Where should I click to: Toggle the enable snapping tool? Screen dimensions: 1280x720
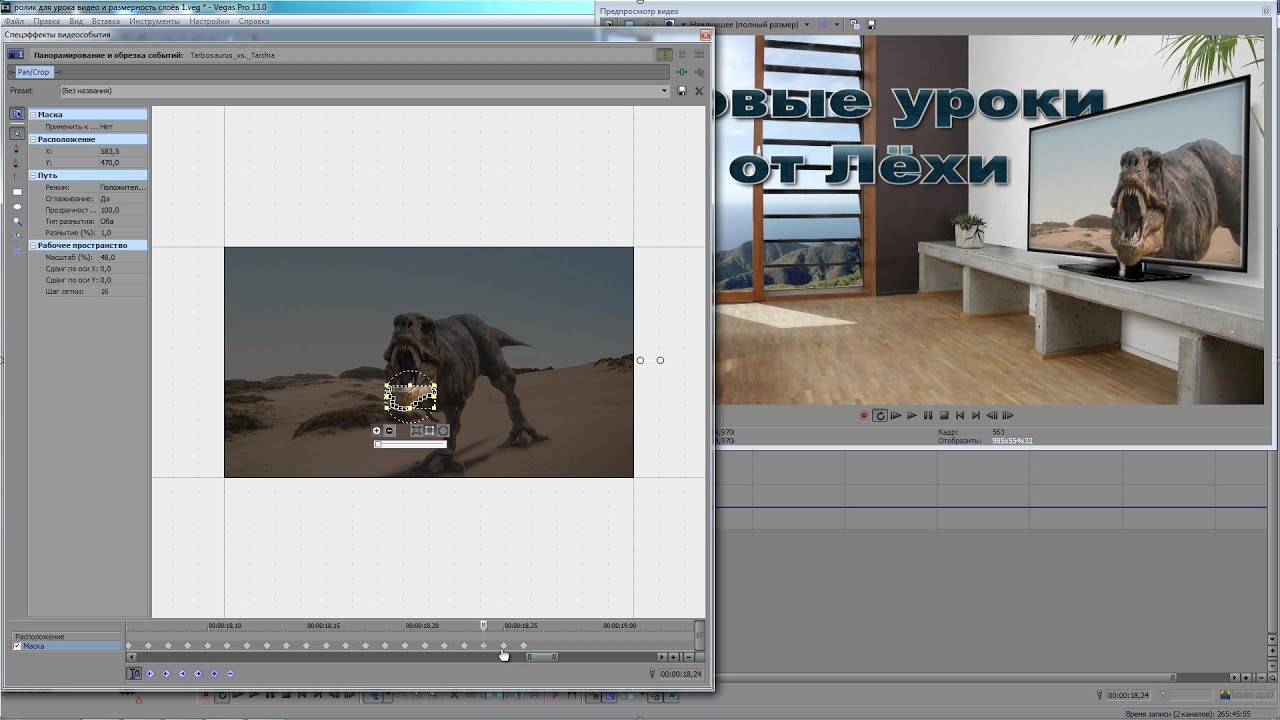[17, 236]
